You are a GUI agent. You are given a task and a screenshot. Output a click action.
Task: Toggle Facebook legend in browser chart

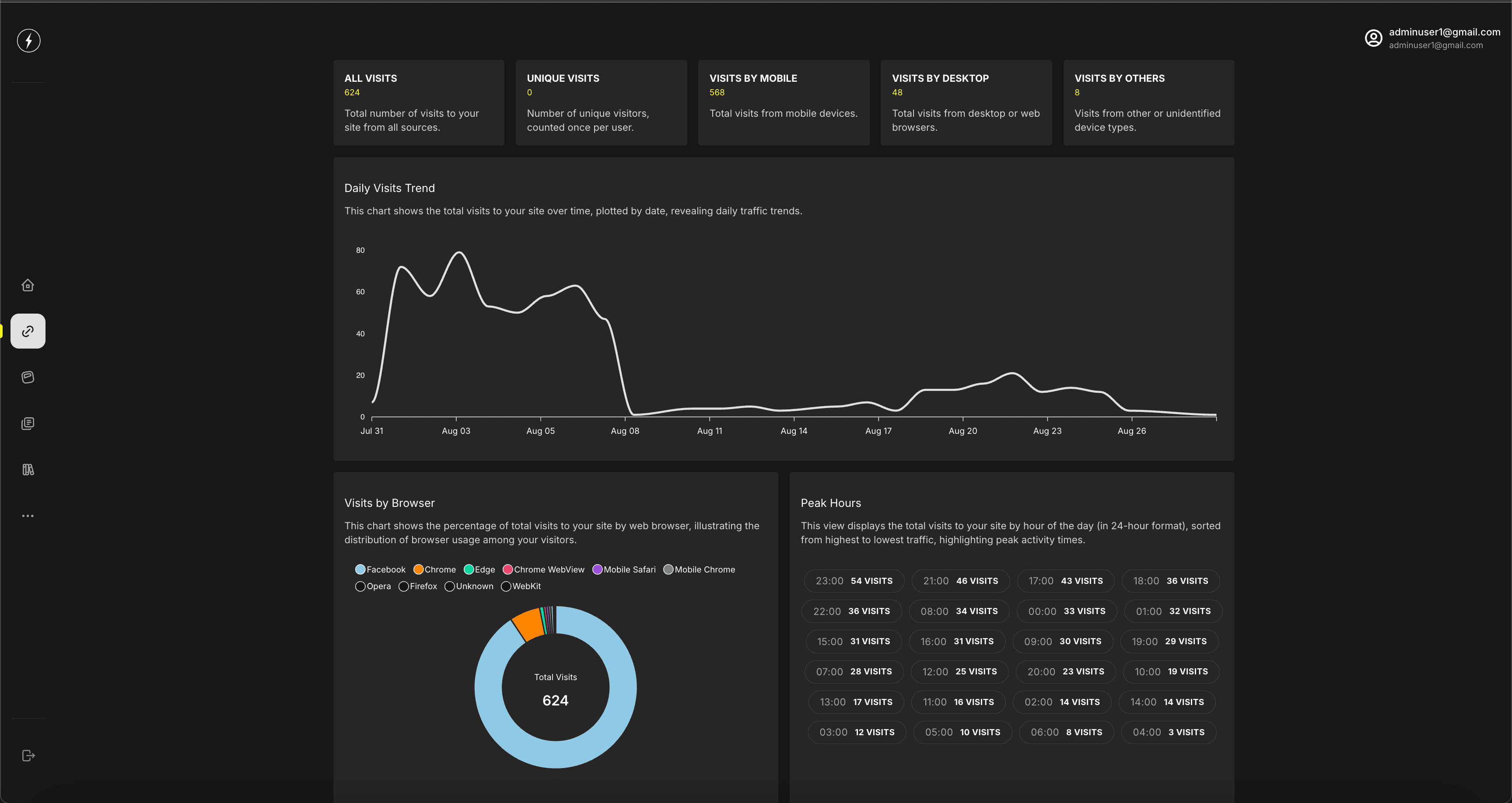click(x=380, y=569)
